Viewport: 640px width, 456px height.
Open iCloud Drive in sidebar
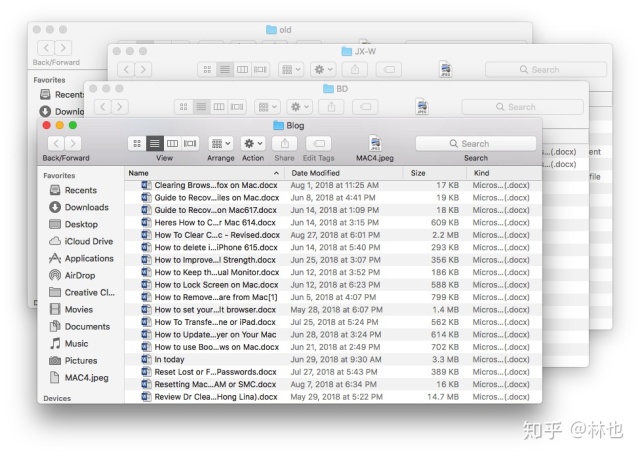point(81,241)
